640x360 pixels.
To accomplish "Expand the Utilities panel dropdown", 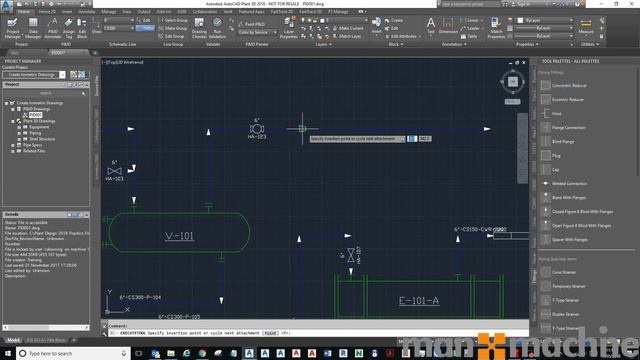I will (x=590, y=44).
